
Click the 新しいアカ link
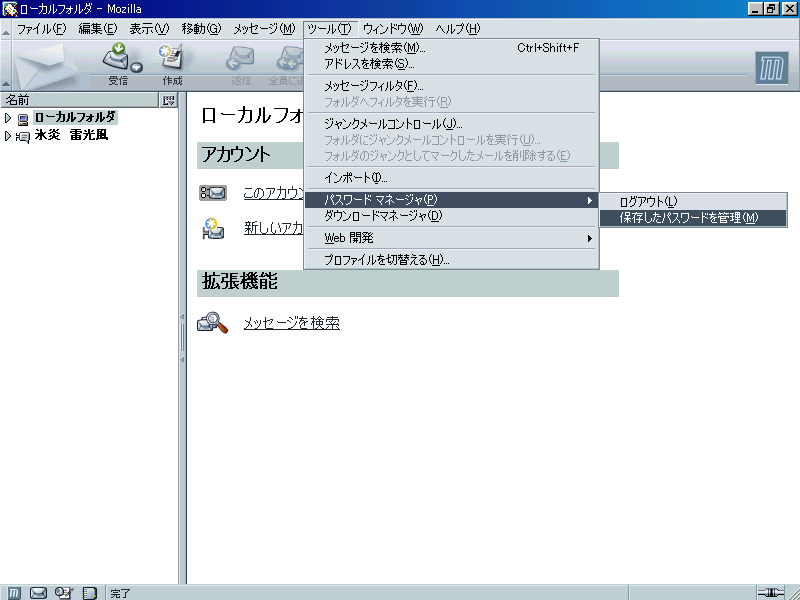pos(273,228)
